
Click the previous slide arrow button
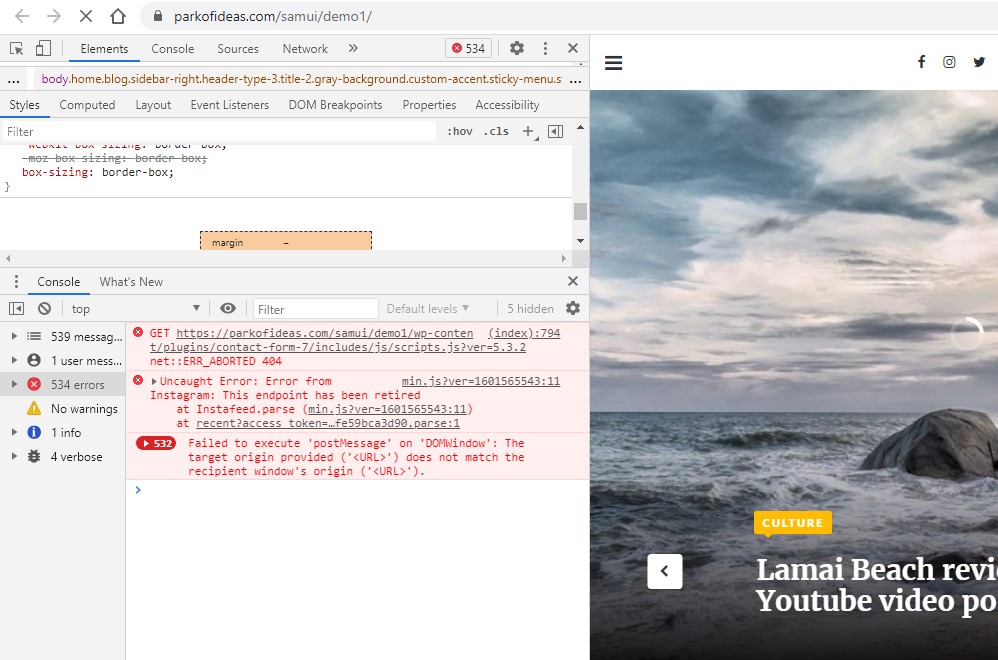tap(665, 572)
